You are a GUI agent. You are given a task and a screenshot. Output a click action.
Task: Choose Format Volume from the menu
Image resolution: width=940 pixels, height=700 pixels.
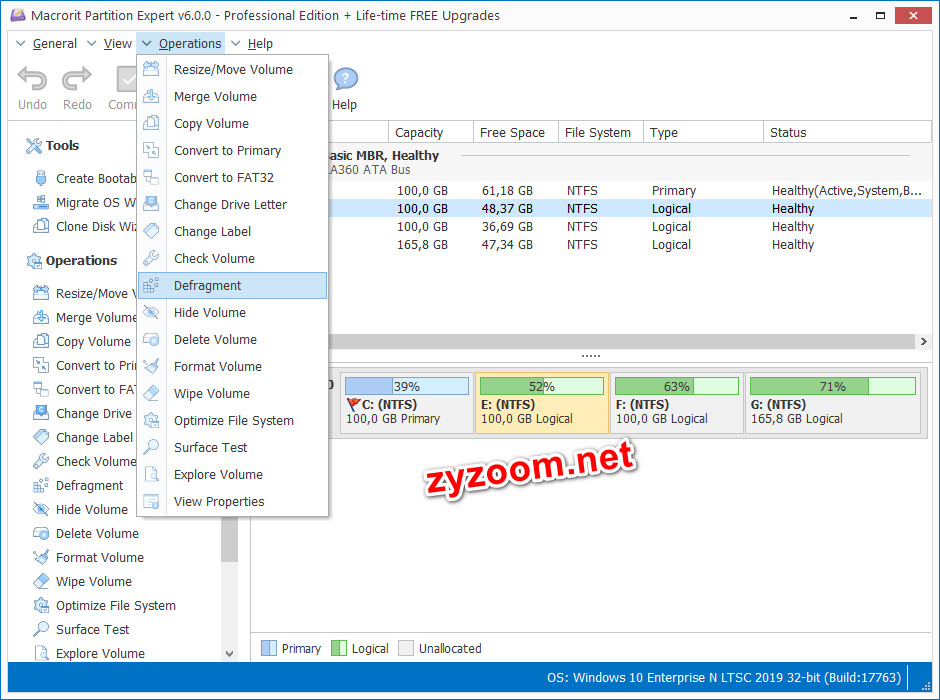click(233, 366)
